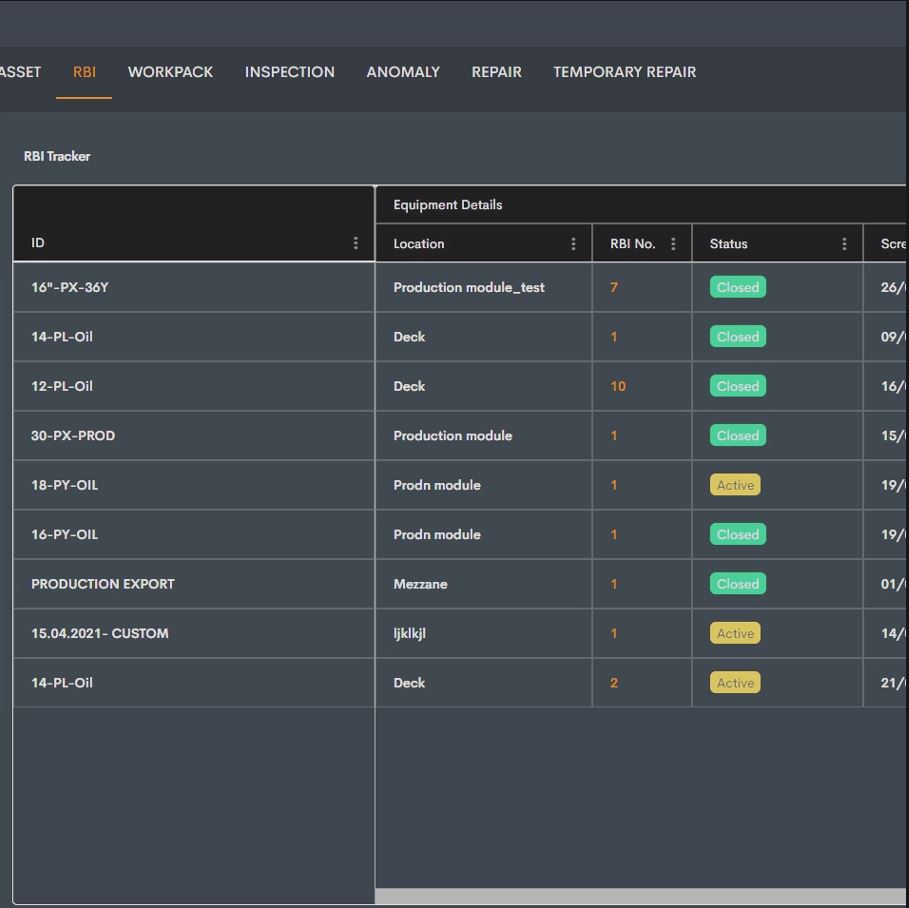Open the ID column menu icon
This screenshot has height=908, width=909.
point(355,243)
